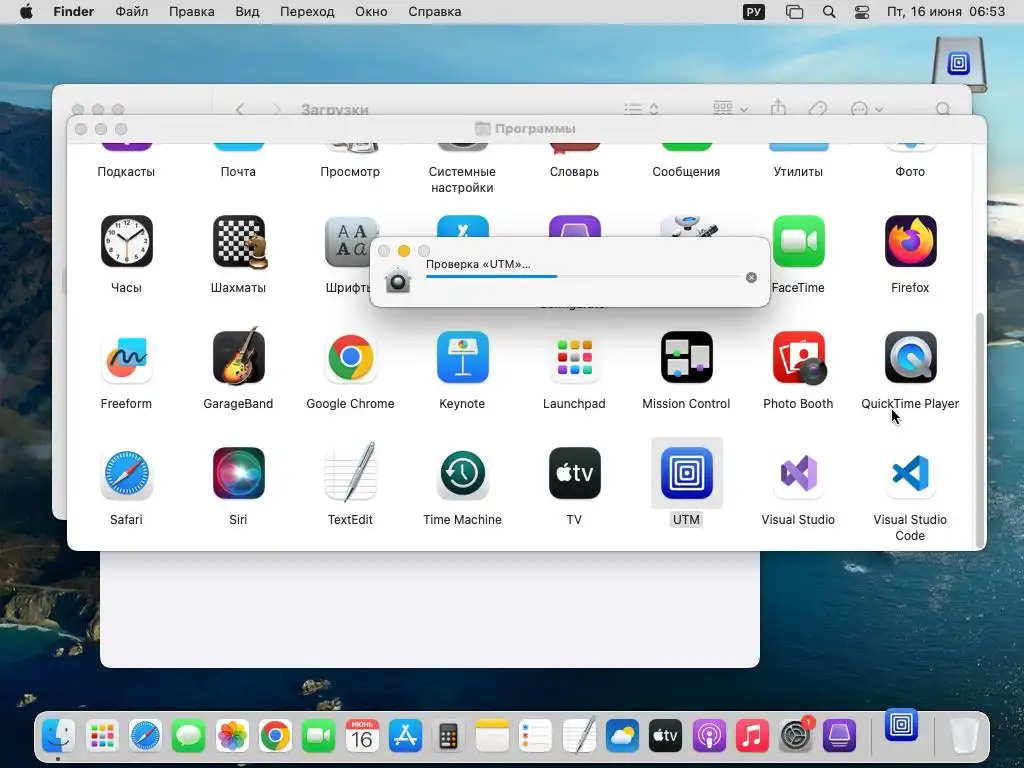Change list view sorting in Загрузки window
The width and height of the screenshot is (1024, 768).
coord(641,109)
